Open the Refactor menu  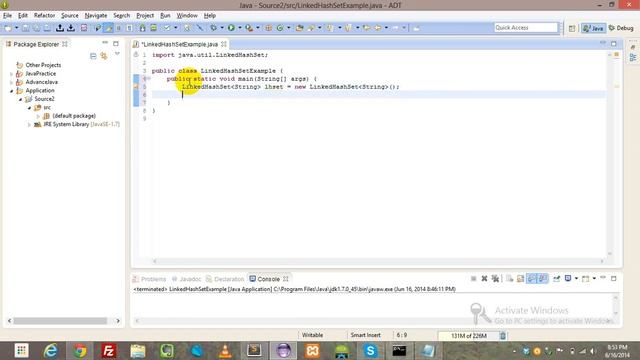[x=44, y=16]
